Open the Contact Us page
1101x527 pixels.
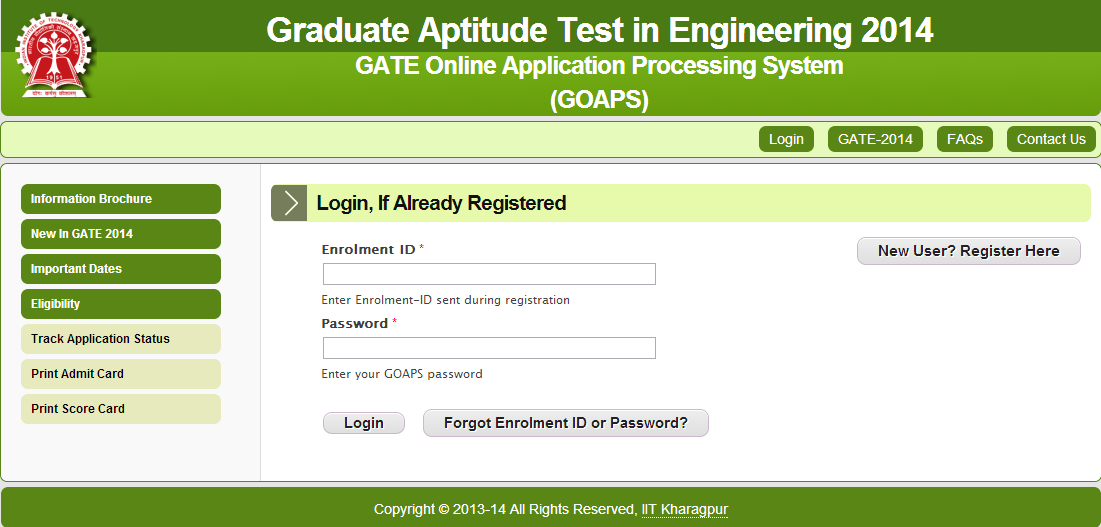1050,139
